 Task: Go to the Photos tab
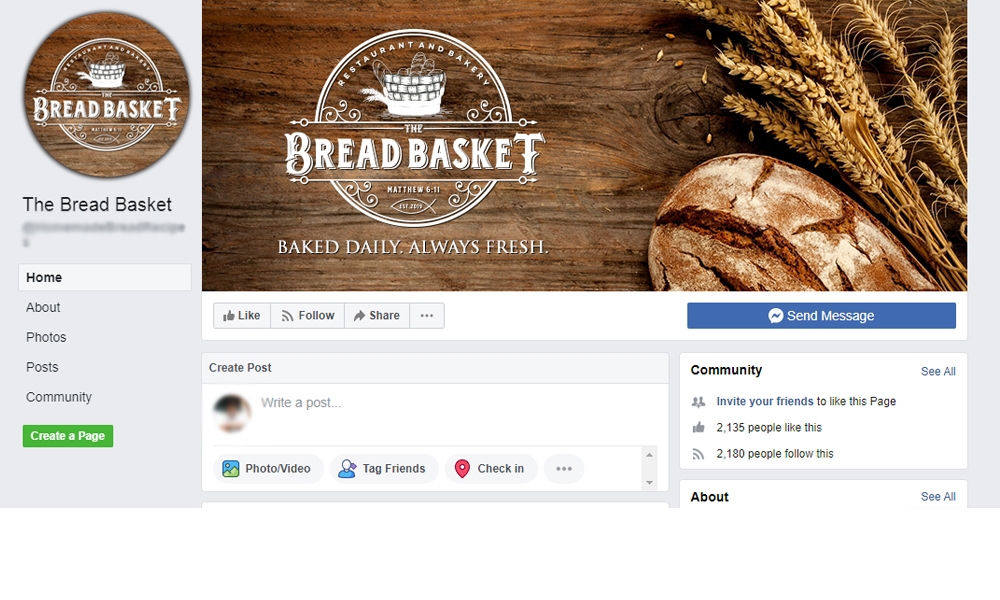tap(46, 337)
